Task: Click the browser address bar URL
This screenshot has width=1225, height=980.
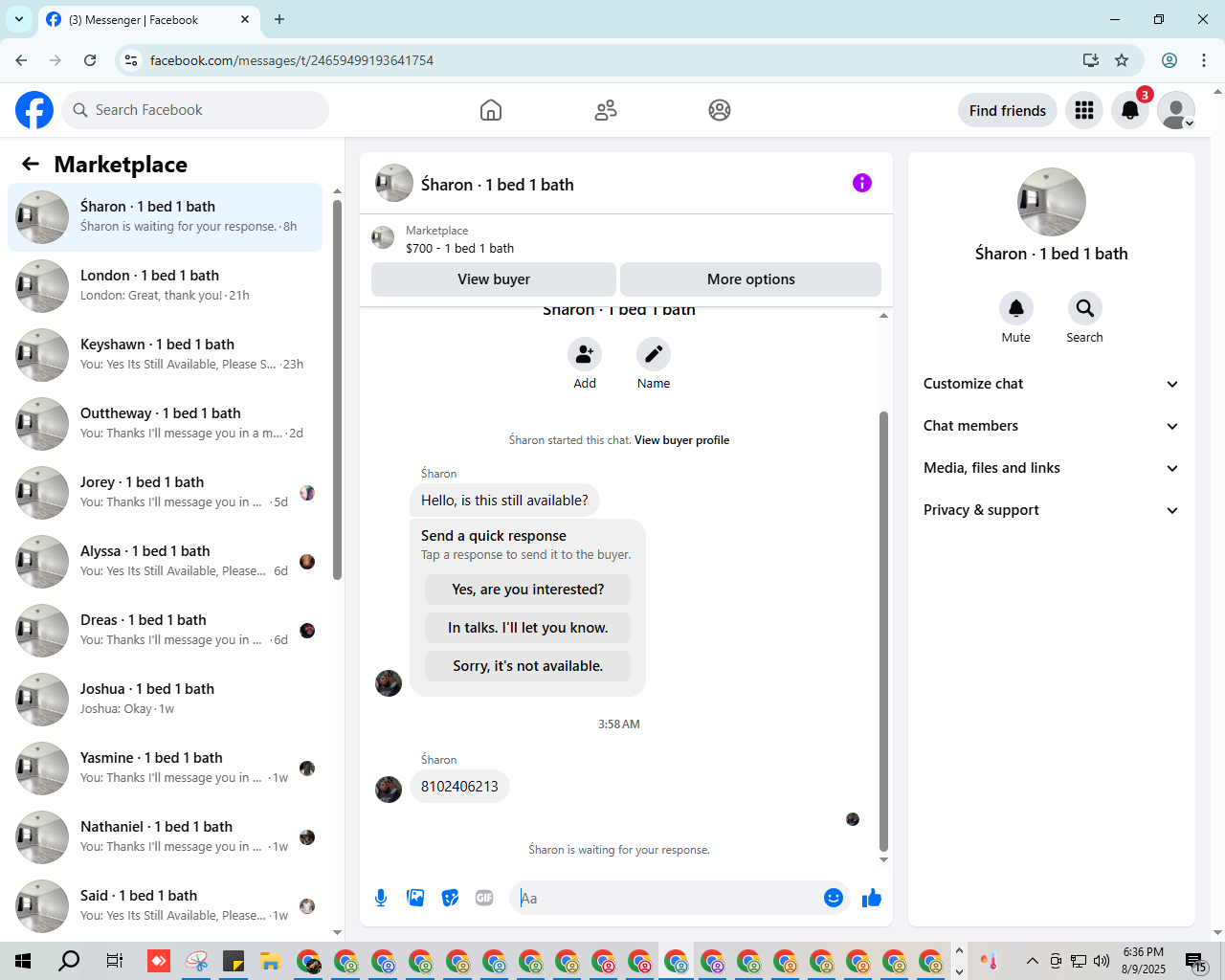Action: point(292,60)
